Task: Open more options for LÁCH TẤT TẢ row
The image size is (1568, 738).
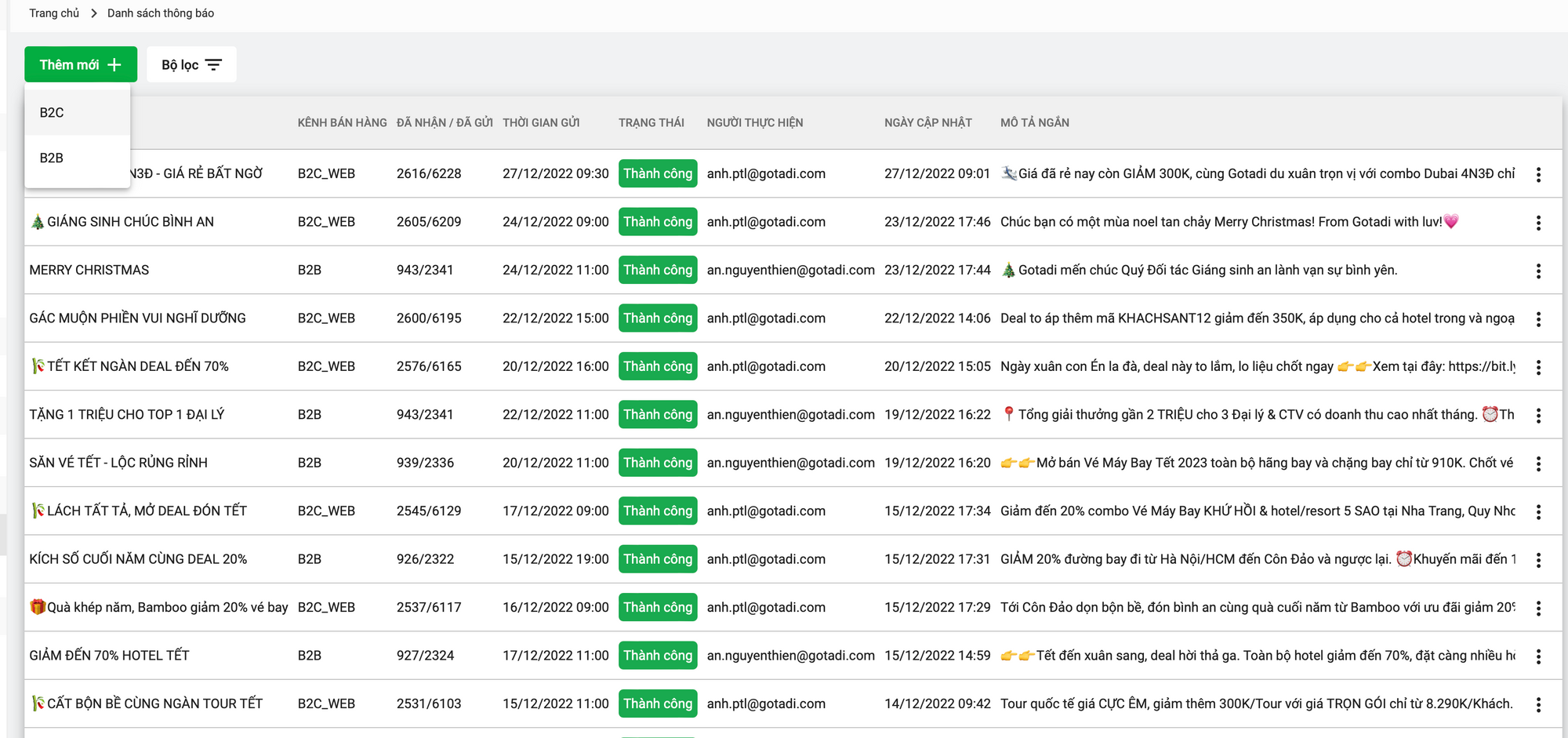Action: (x=1538, y=512)
